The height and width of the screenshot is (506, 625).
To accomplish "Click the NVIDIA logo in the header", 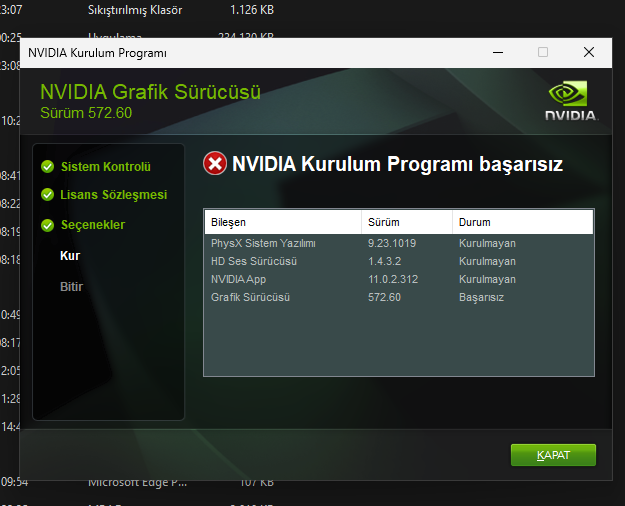I will (571, 101).
